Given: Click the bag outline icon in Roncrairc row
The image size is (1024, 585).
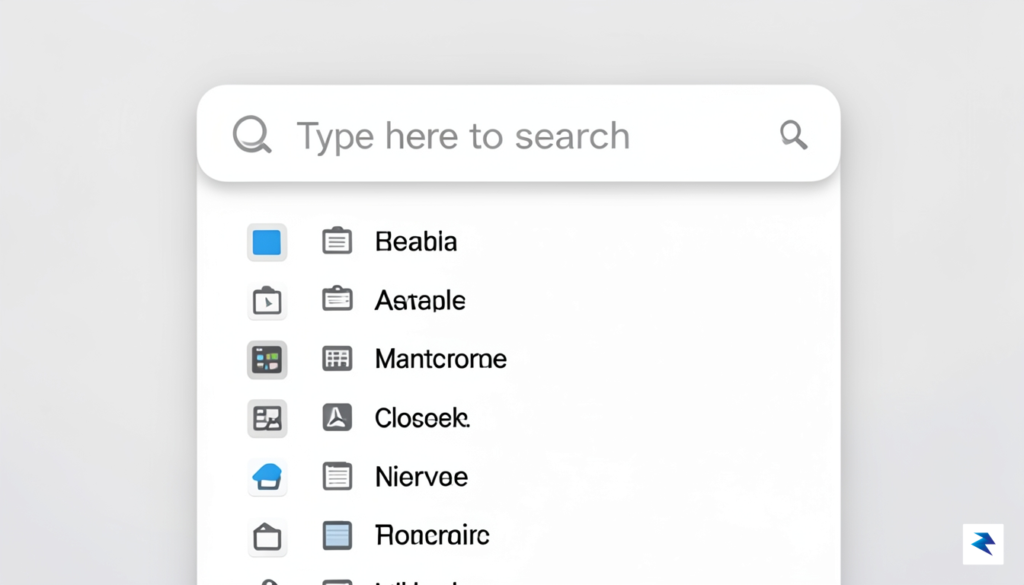Looking at the screenshot, I should point(267,537).
